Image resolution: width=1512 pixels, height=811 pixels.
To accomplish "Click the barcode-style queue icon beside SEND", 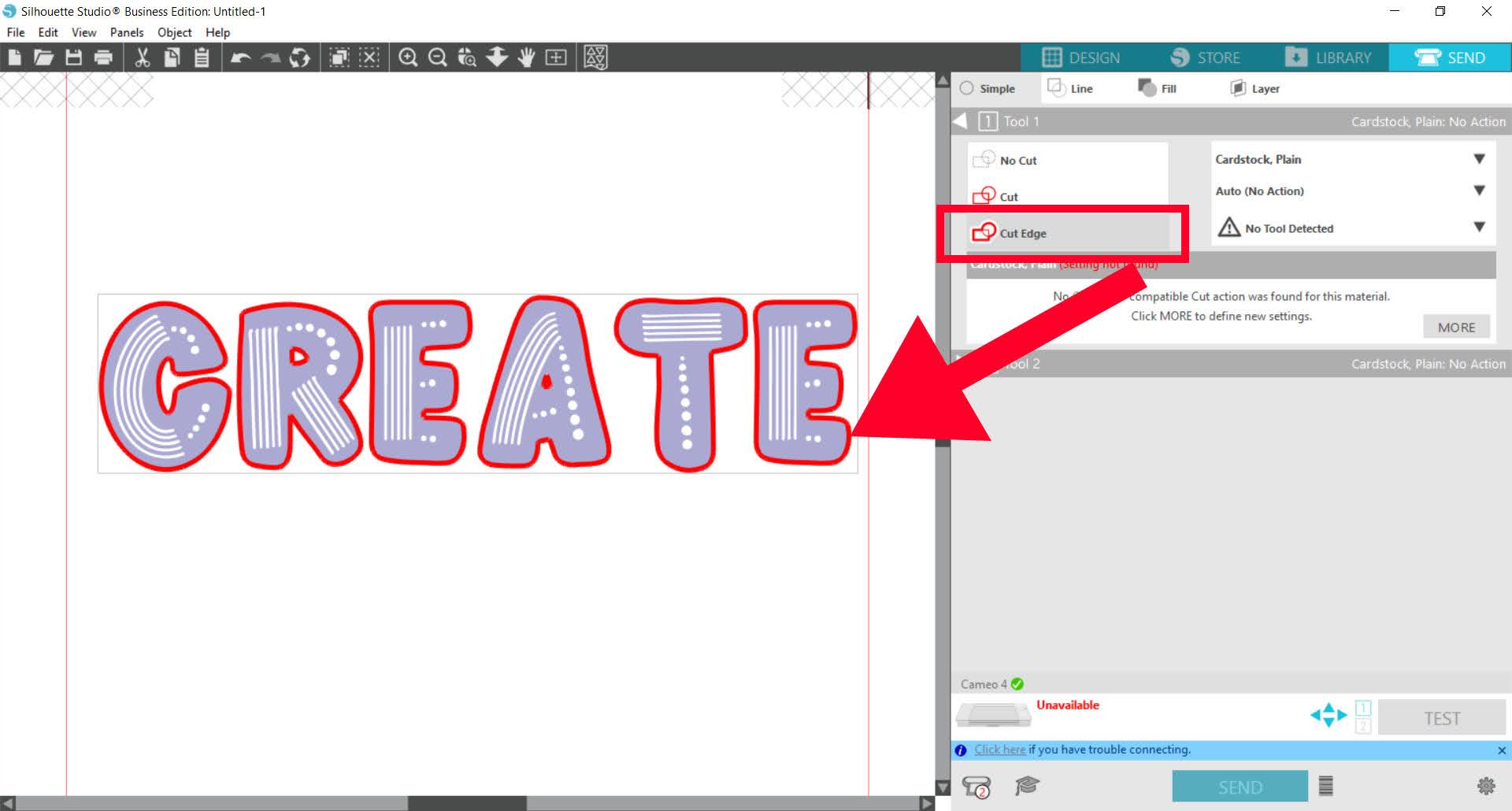I will [1326, 786].
